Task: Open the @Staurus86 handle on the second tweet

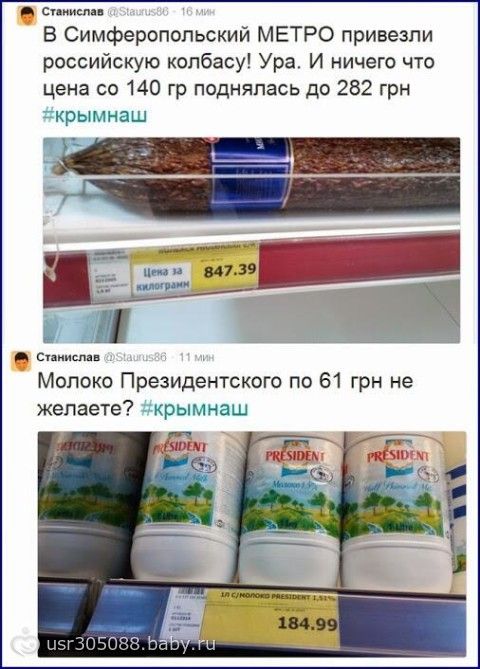Action: click(x=135, y=357)
